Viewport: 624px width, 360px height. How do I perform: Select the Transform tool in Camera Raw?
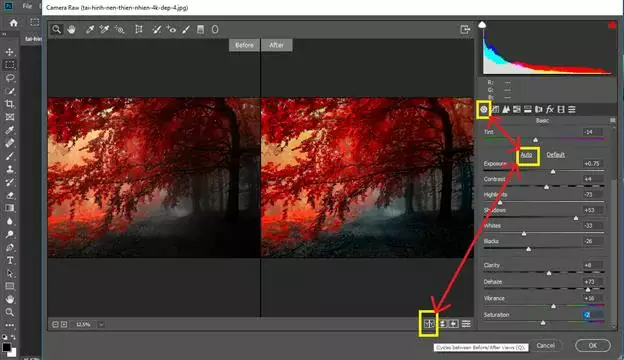[x=138, y=29]
